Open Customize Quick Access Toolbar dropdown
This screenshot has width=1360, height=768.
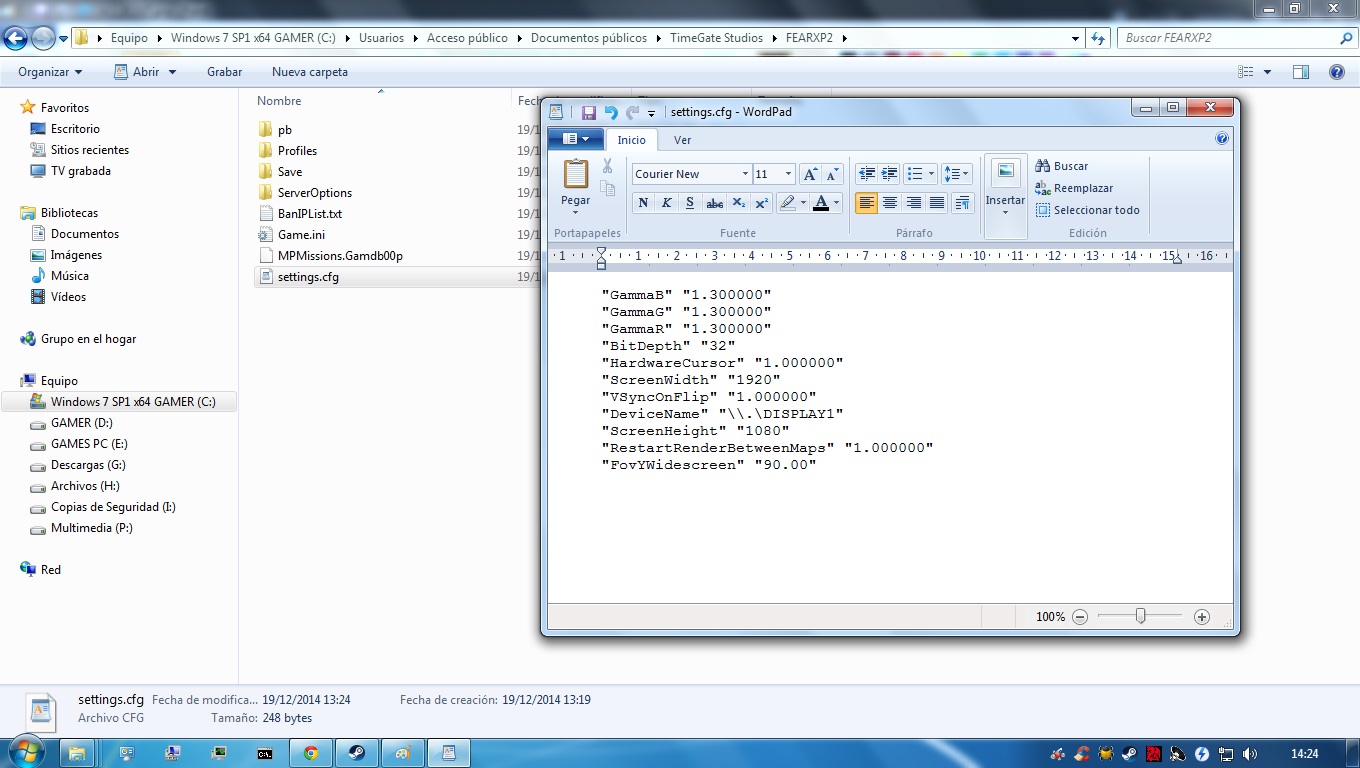[x=652, y=113]
